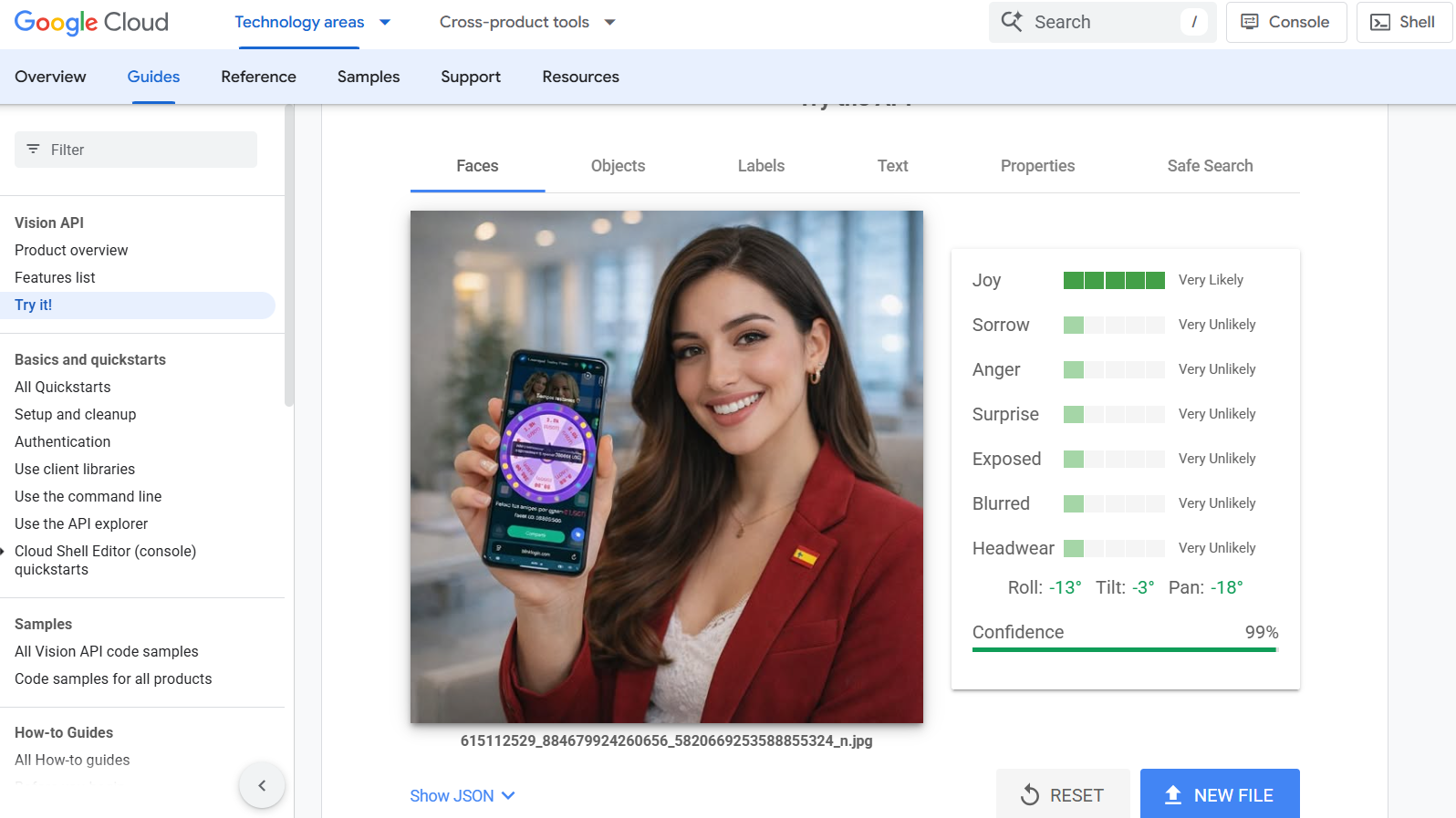Open the Product overview link

[71, 250]
